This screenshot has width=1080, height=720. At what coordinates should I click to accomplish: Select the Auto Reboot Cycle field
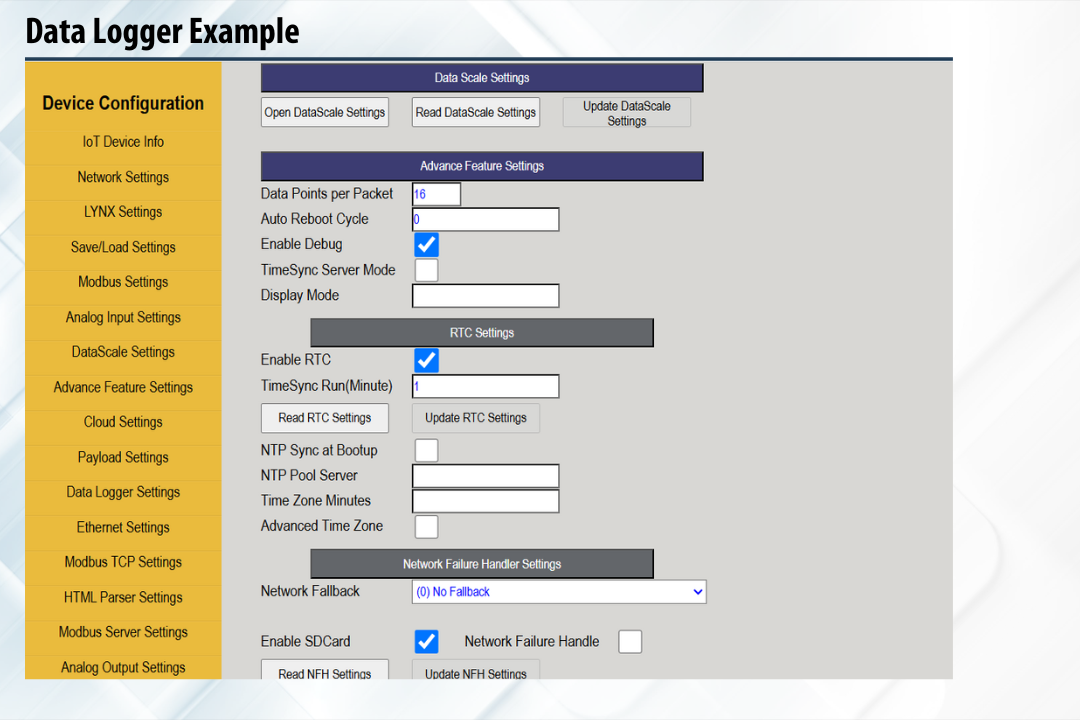coord(485,219)
